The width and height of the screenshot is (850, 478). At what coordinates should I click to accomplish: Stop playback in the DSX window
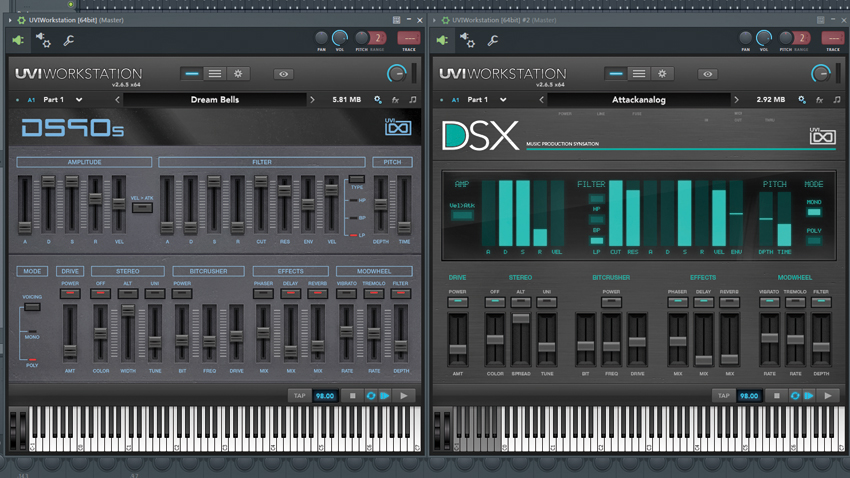pos(776,396)
